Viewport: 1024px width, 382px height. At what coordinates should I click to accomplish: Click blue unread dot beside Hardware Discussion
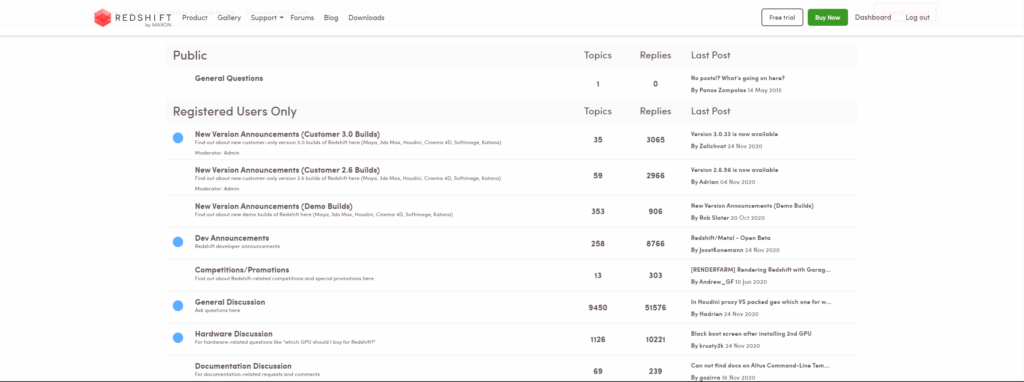point(178,338)
